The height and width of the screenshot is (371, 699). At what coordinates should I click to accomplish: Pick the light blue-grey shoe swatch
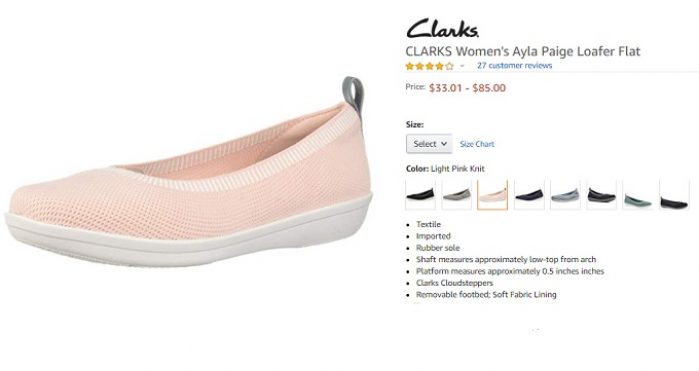coord(565,195)
